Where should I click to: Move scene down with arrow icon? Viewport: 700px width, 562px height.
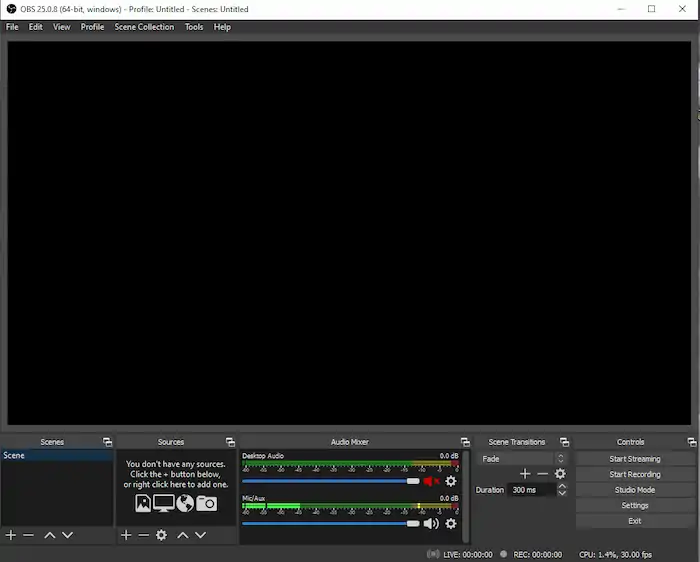[67, 535]
